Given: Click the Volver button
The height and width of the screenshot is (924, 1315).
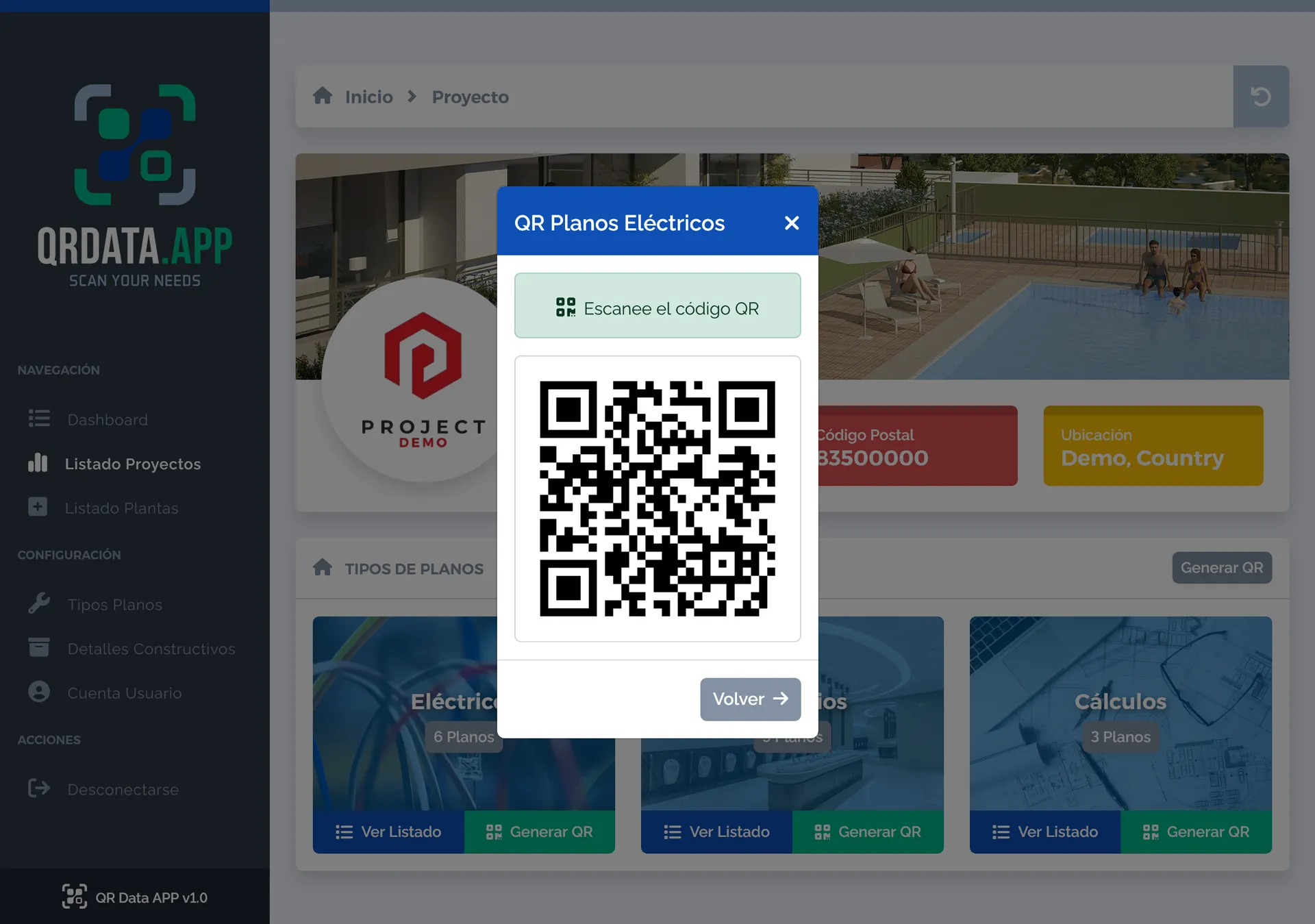Looking at the screenshot, I should click(750, 699).
